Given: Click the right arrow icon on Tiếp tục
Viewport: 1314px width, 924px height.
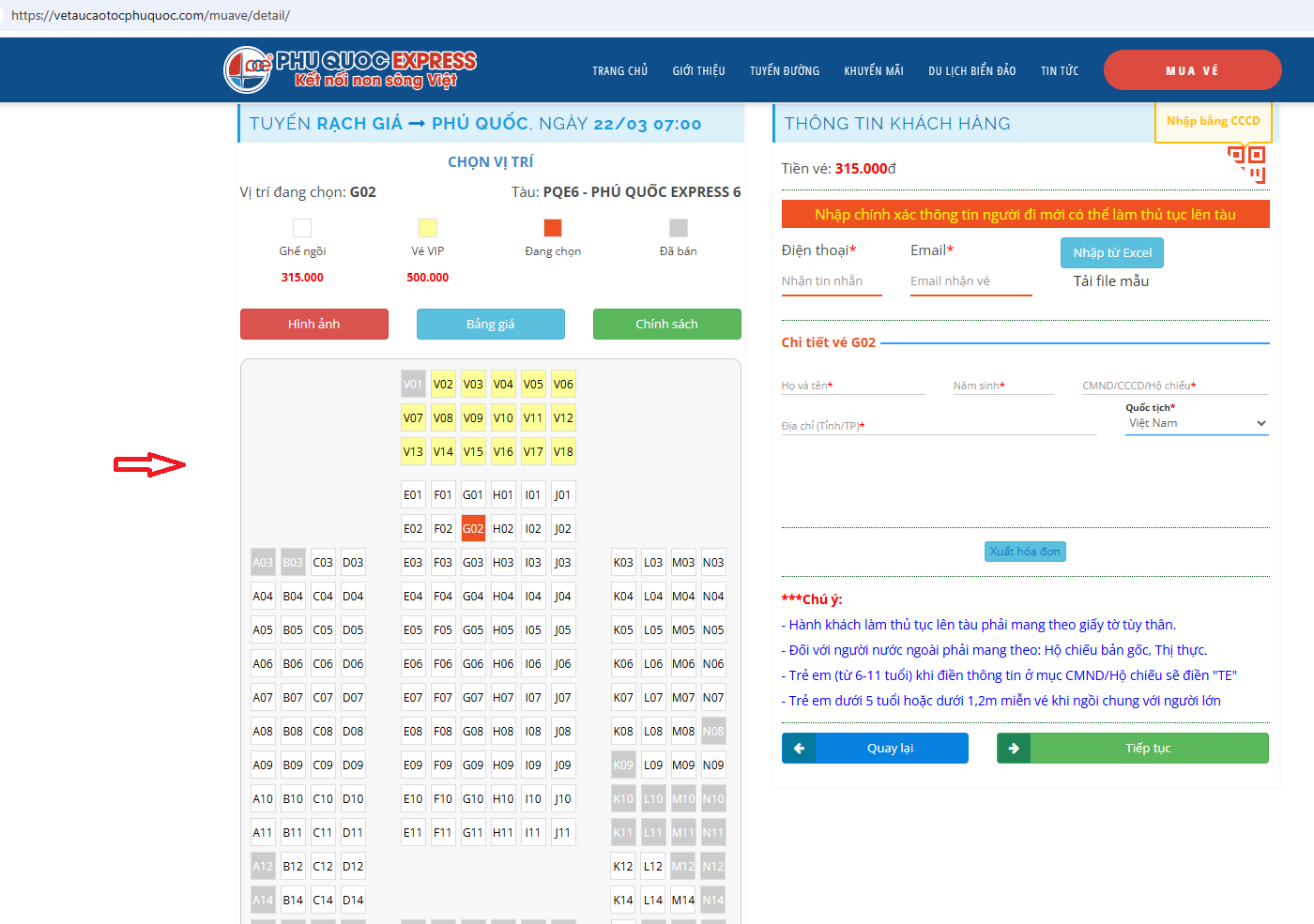Looking at the screenshot, I should (x=1014, y=749).
